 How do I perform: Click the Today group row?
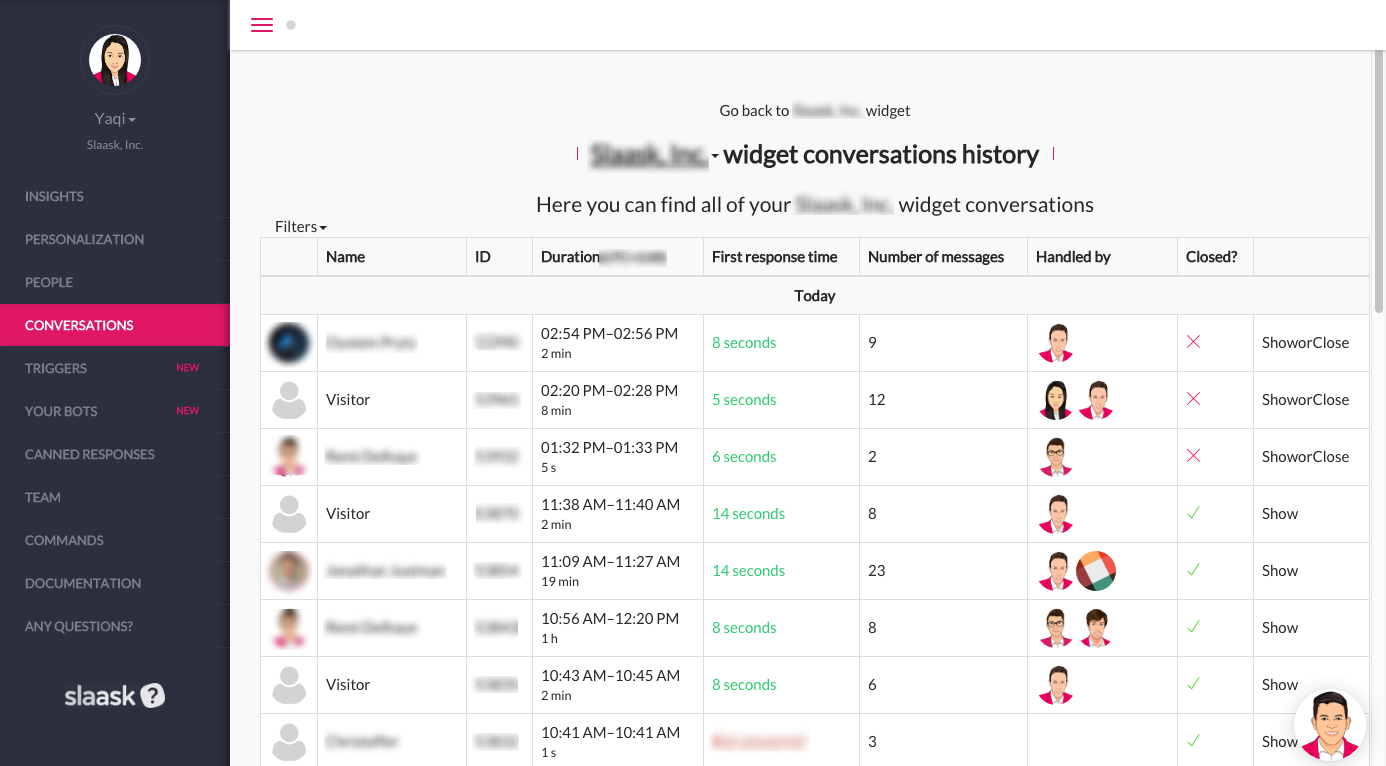pos(815,296)
